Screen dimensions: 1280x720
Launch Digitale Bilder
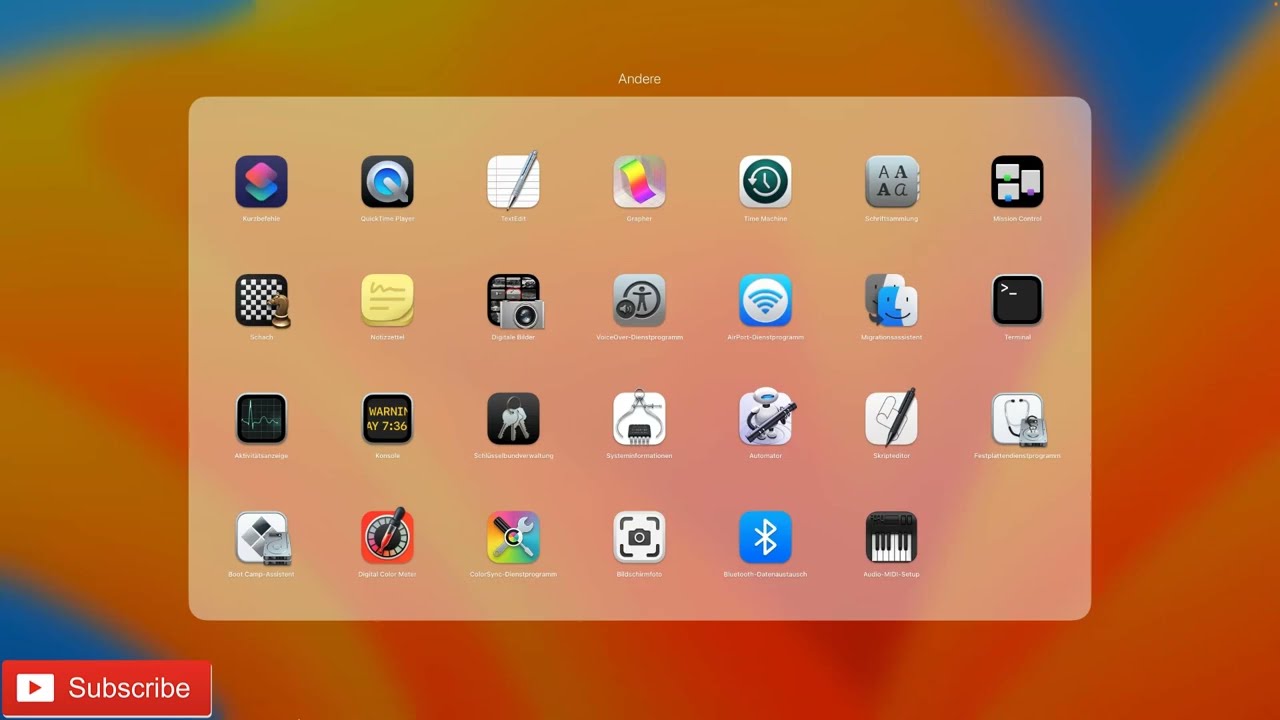(x=514, y=301)
